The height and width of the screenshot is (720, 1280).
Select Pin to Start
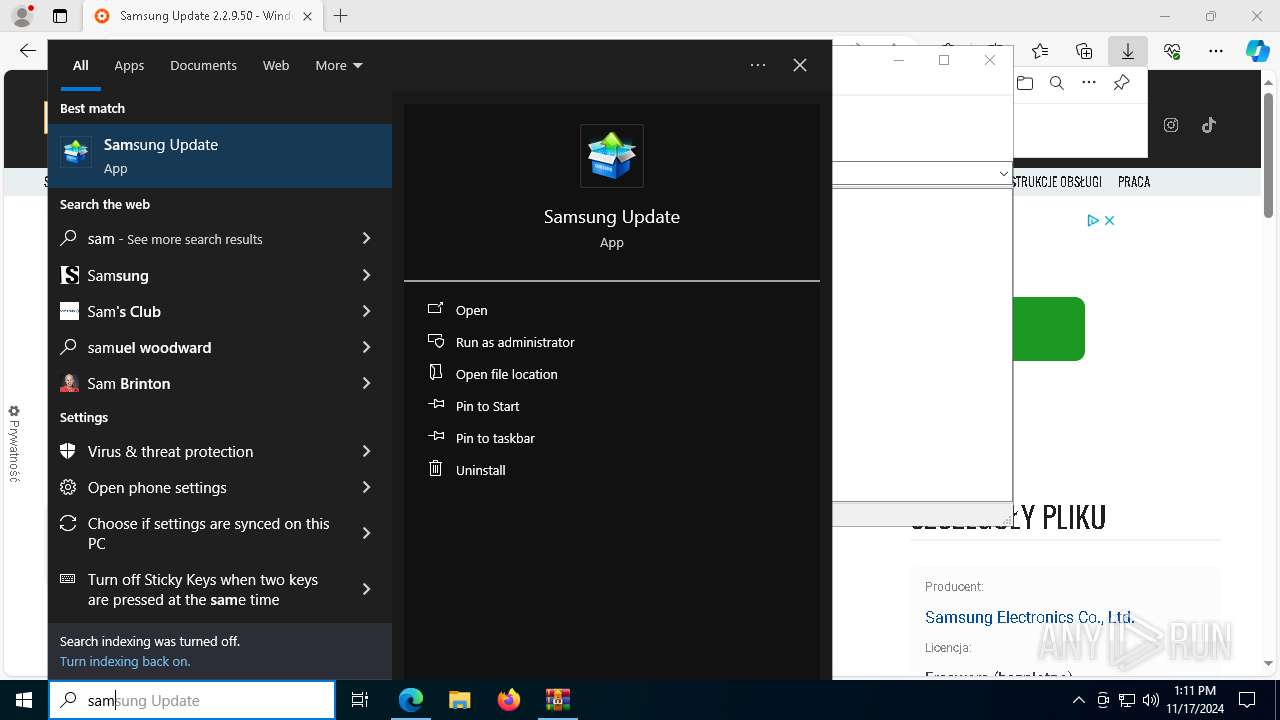(488, 406)
